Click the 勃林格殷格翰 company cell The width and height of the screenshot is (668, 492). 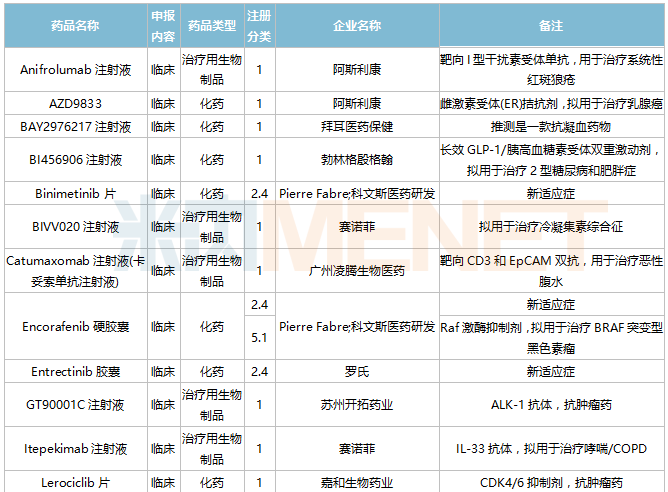pos(357,160)
